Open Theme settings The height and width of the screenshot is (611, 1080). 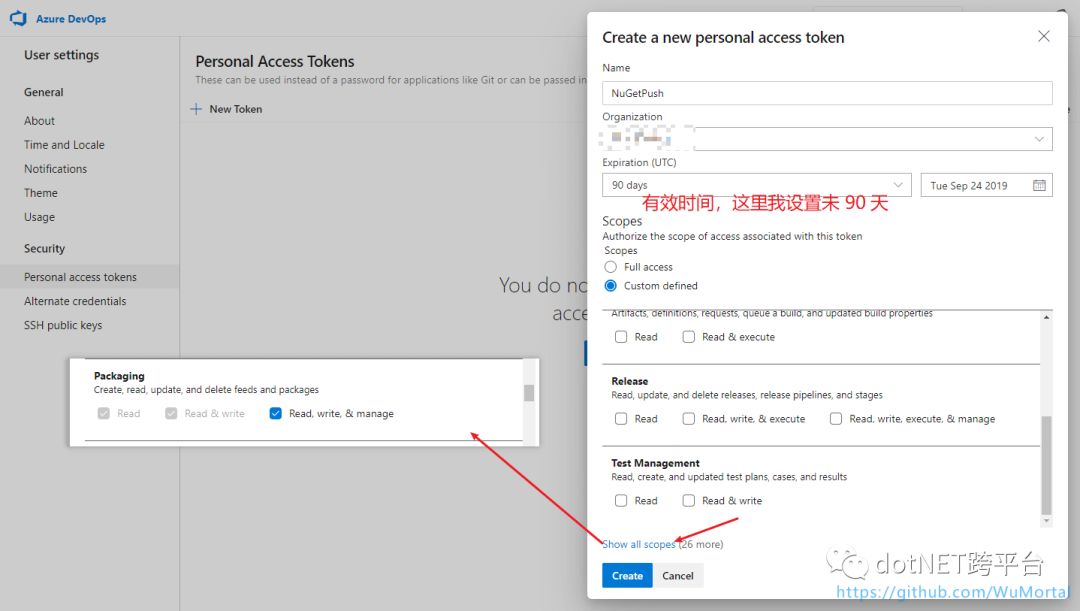point(41,193)
